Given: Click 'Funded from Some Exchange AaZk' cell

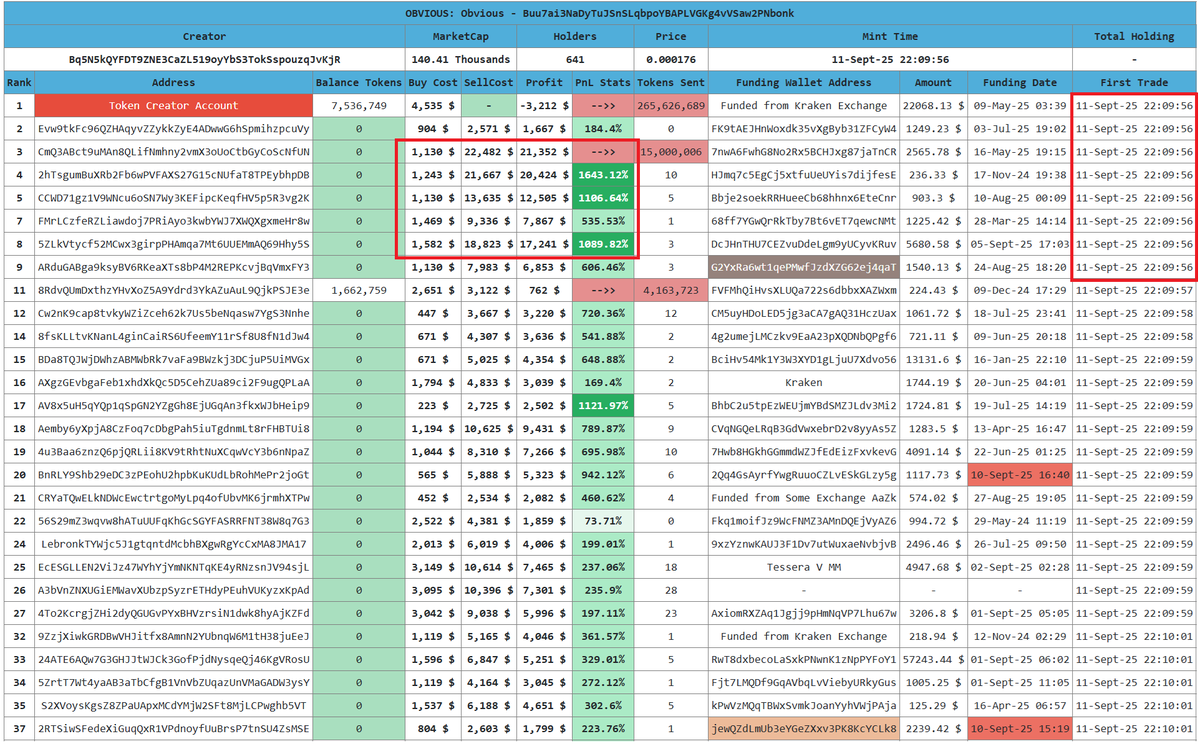Looking at the screenshot, I should pyautogui.click(x=803, y=498).
